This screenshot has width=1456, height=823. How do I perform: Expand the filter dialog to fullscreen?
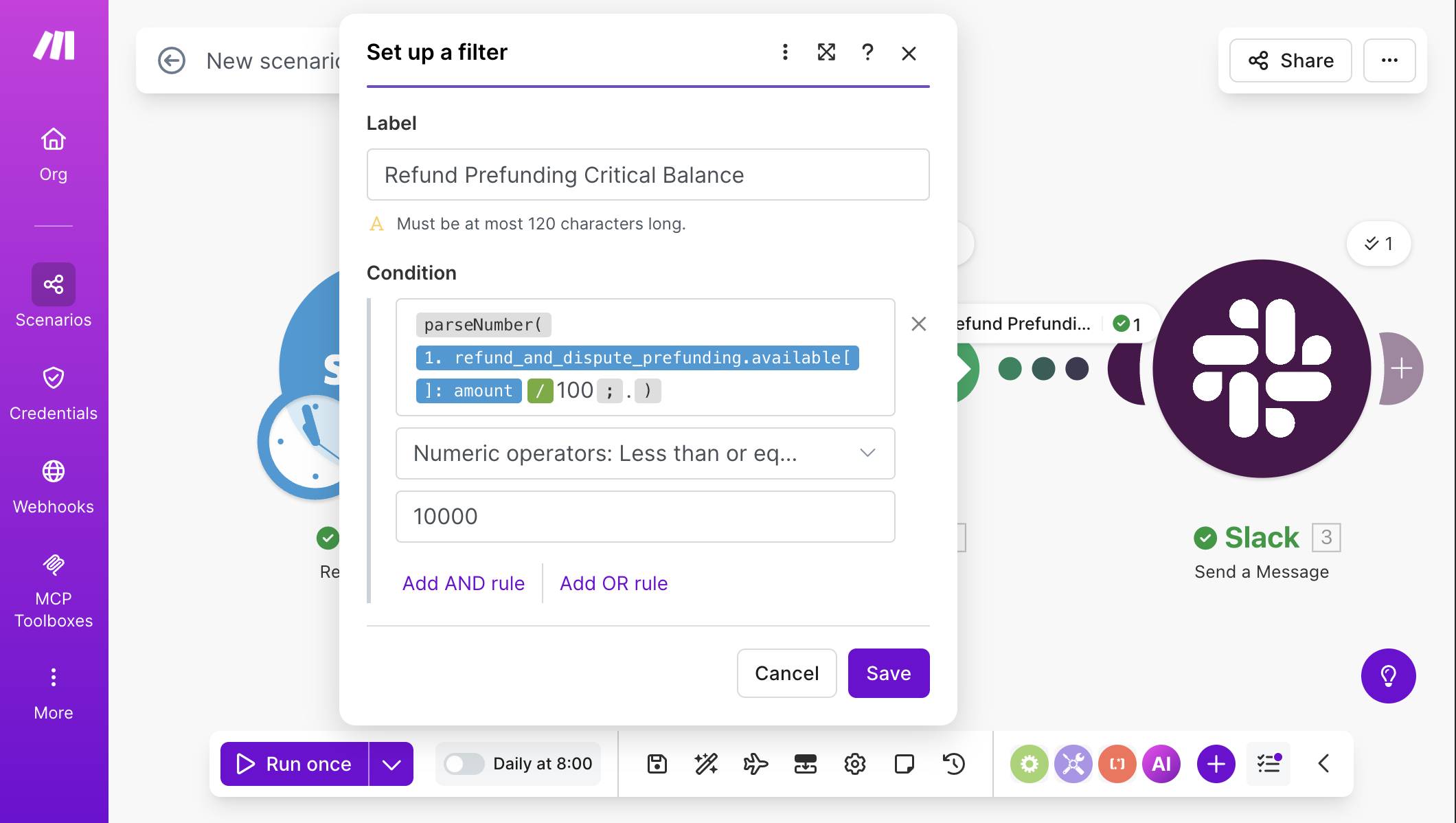click(826, 52)
